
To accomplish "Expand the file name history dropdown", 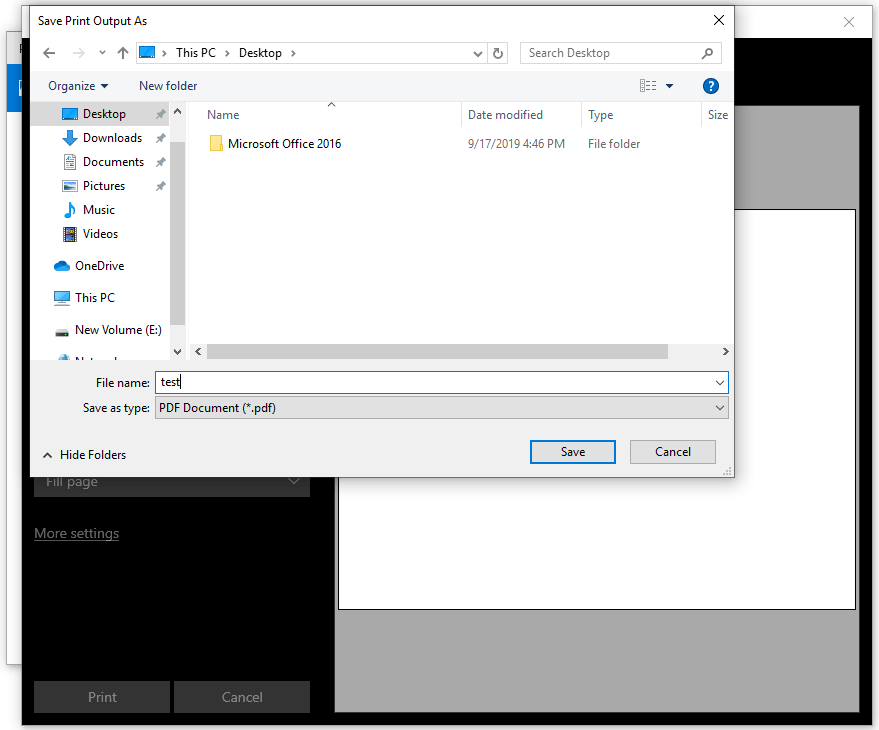I will (x=718, y=382).
